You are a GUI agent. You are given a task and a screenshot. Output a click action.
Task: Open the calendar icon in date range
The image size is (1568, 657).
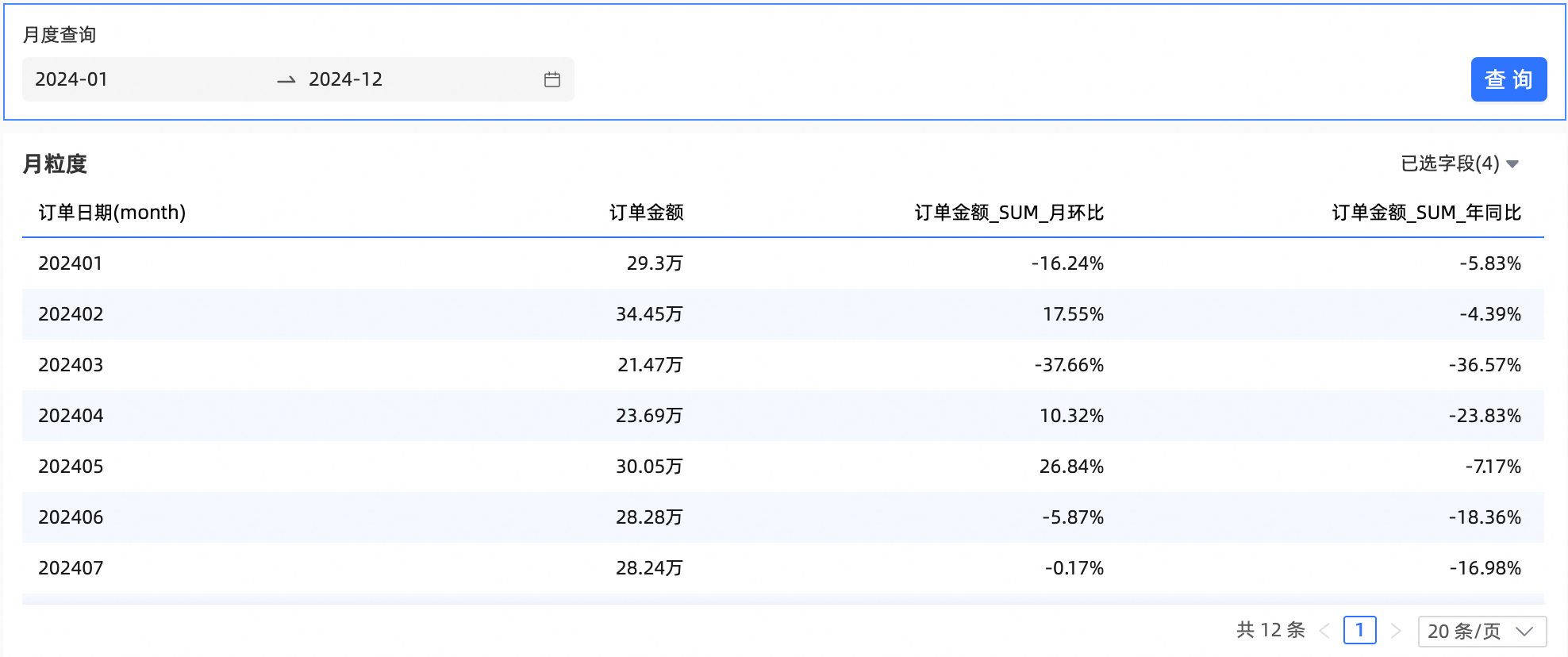pyautogui.click(x=552, y=79)
